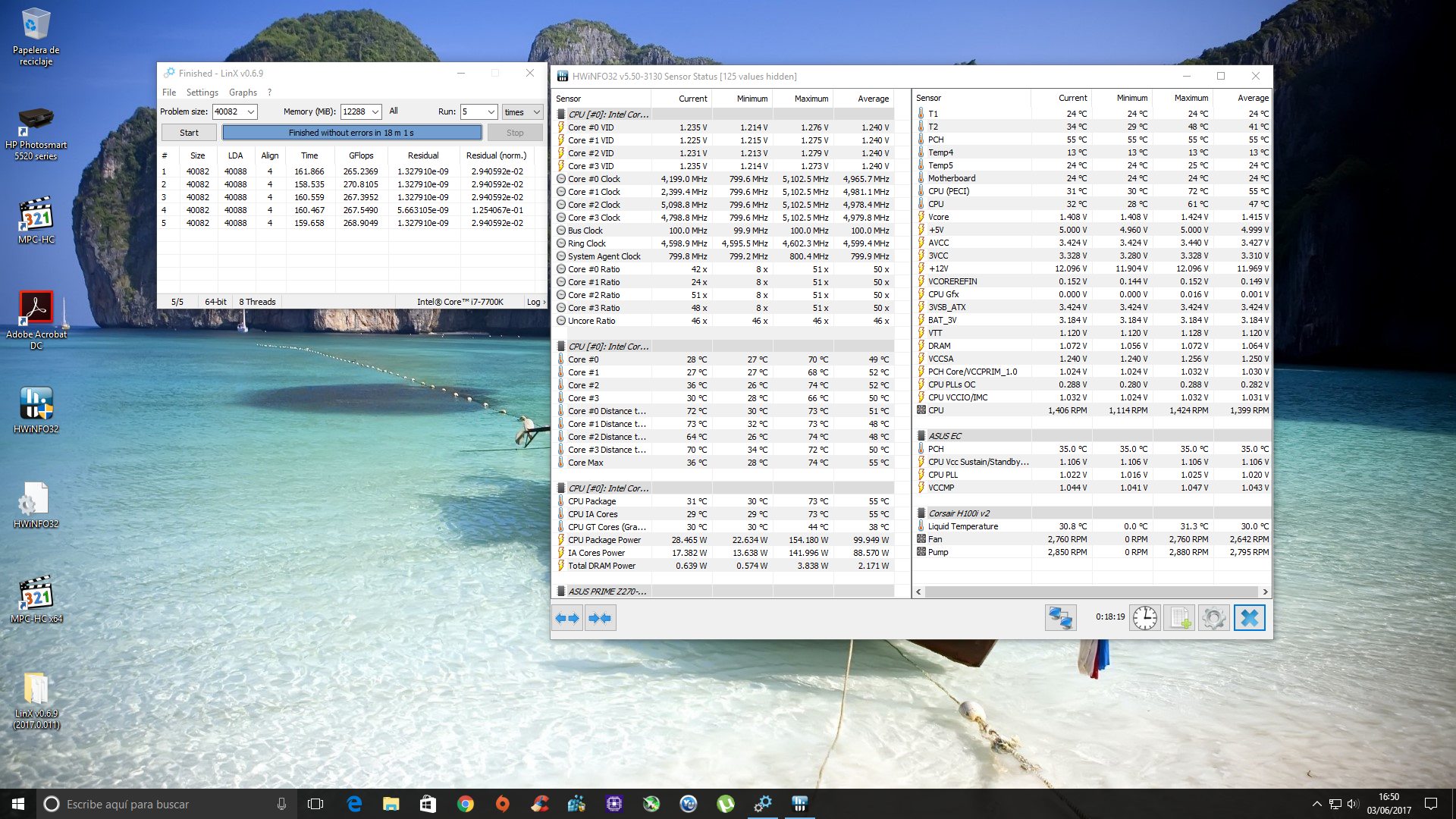
Task: Select the MPC-HC x64 desktop shortcut
Action: 36,600
